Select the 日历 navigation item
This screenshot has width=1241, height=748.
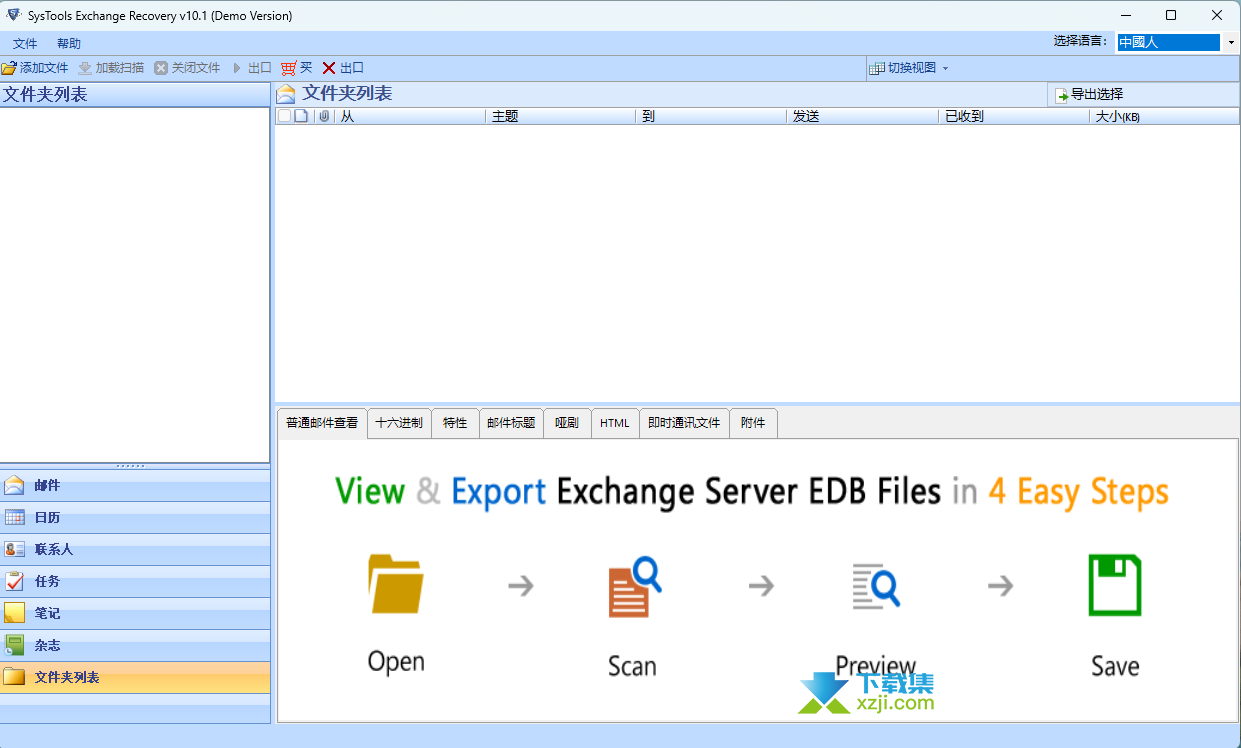135,518
